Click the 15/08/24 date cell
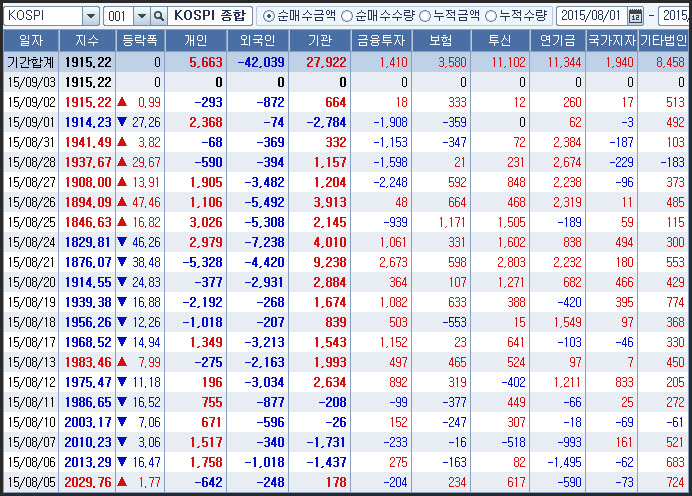The width and height of the screenshot is (692, 496). click(x=31, y=242)
